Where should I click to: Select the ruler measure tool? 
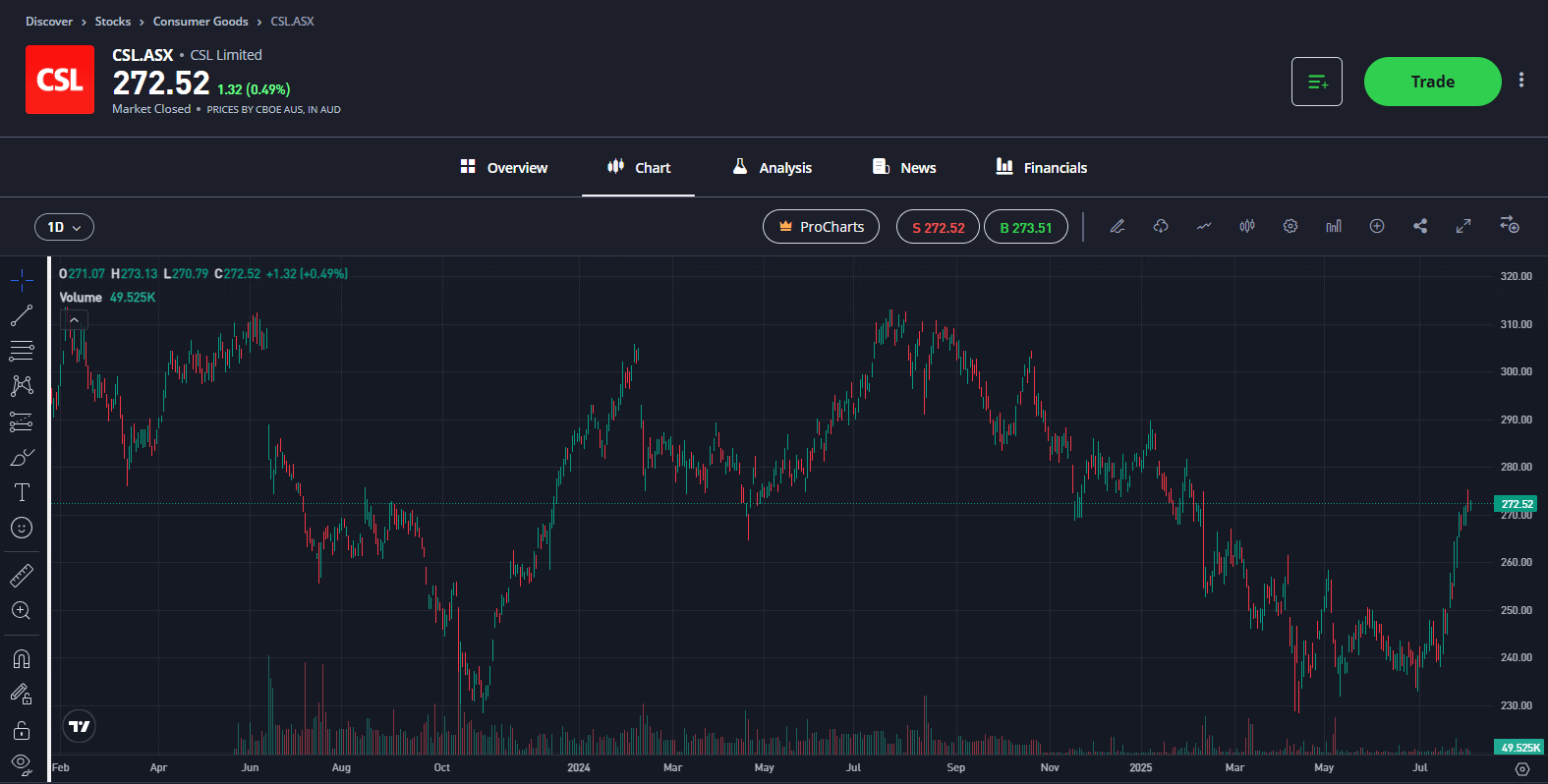(x=22, y=576)
